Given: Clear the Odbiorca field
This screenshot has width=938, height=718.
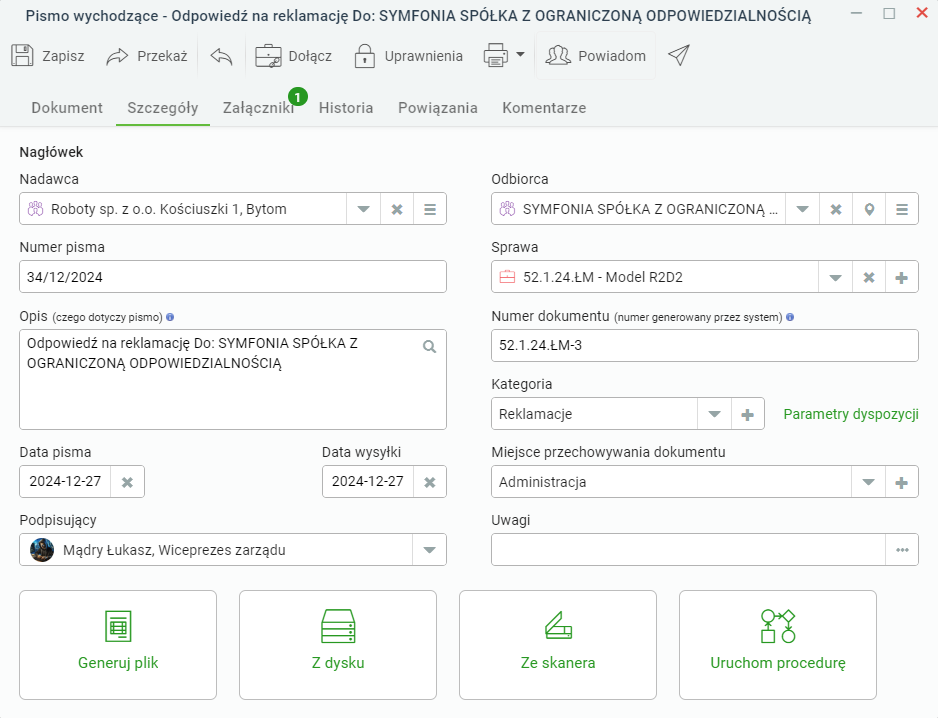Looking at the screenshot, I should click(836, 209).
